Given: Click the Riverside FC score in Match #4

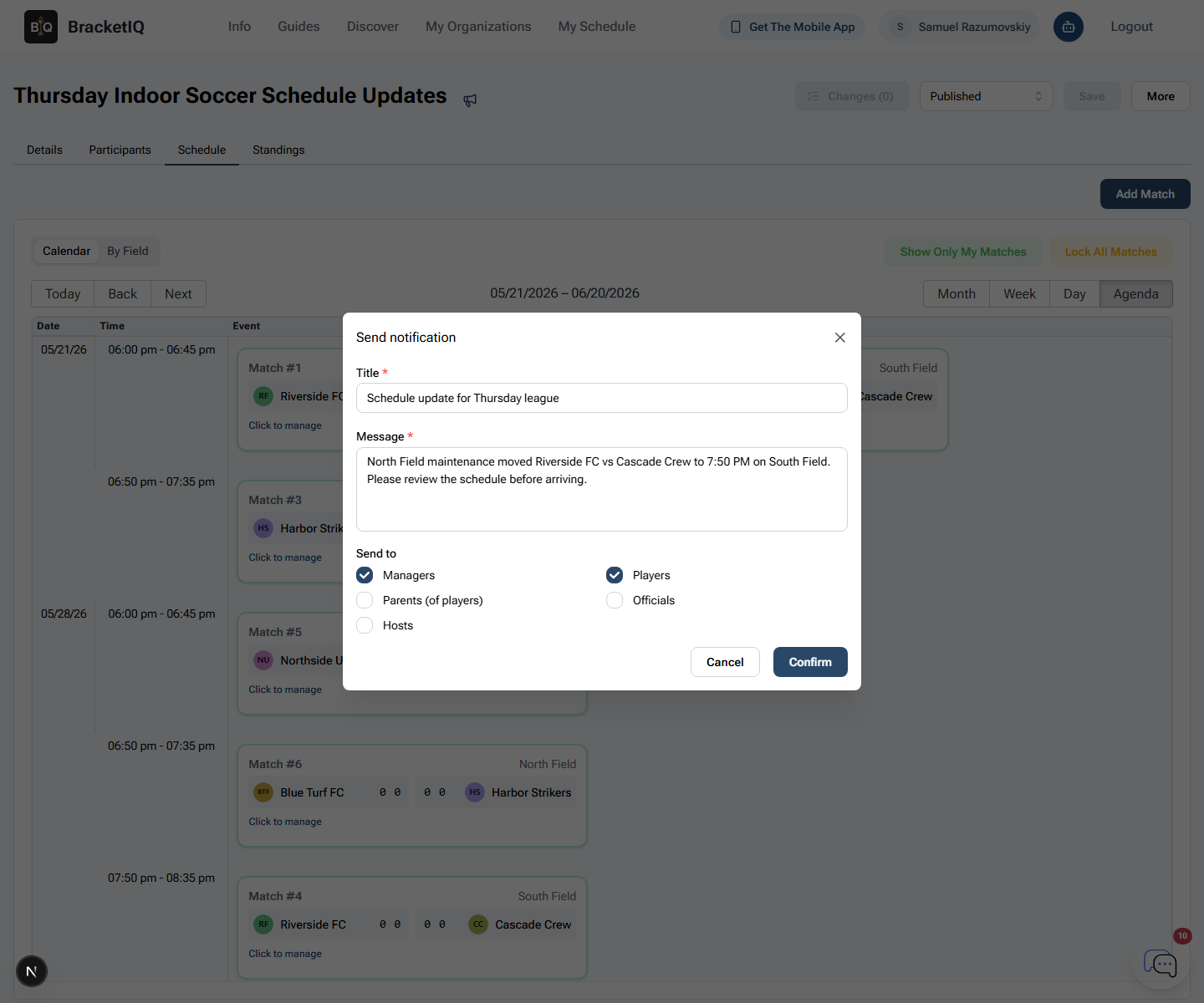Looking at the screenshot, I should pos(390,924).
